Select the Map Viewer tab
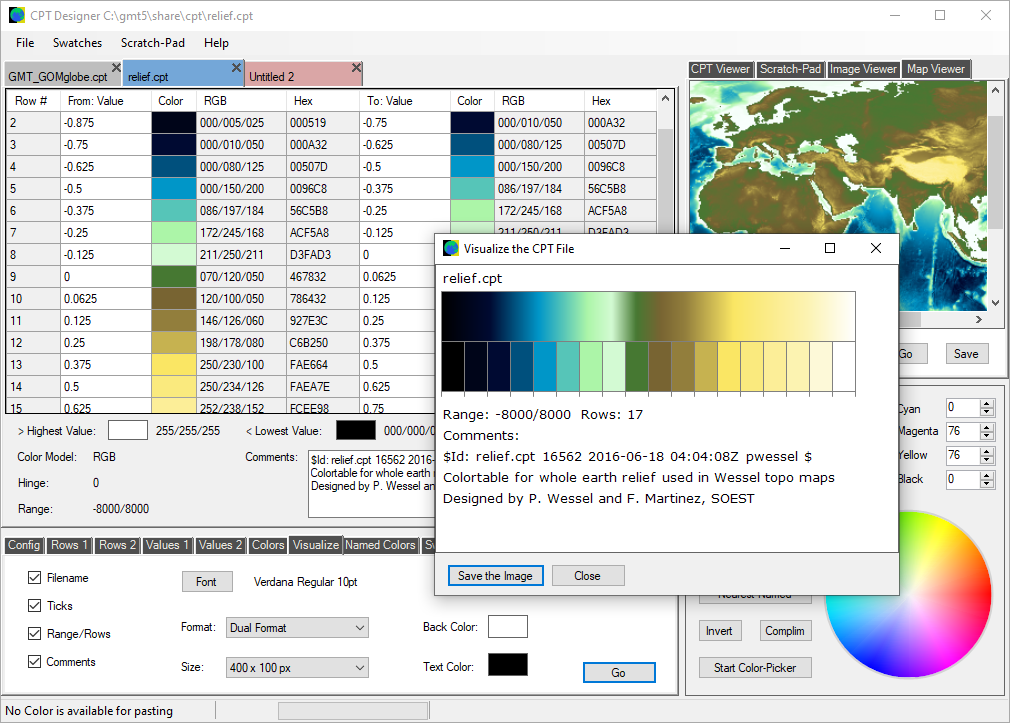 [x=936, y=69]
